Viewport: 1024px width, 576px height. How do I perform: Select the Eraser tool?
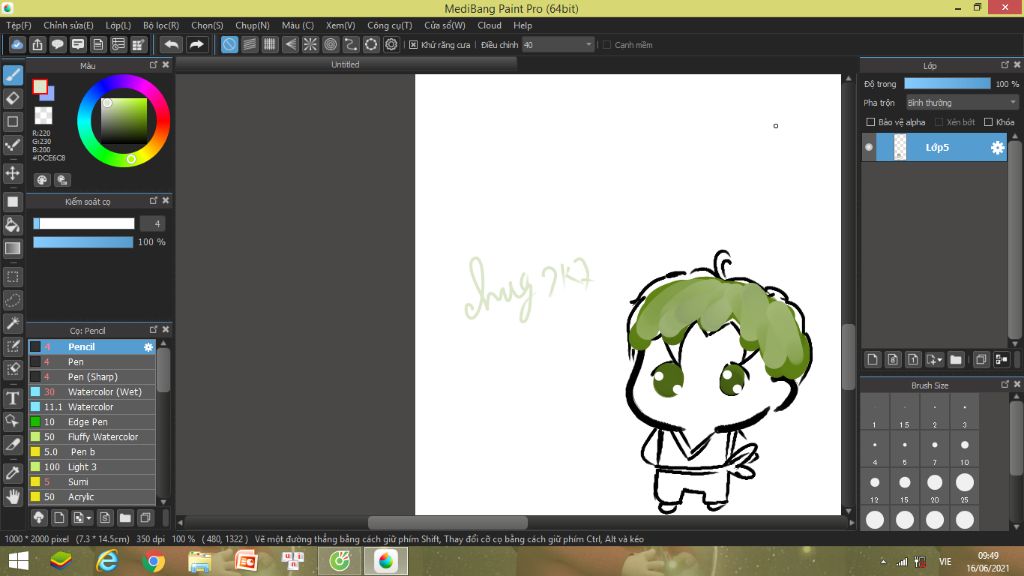[12, 99]
